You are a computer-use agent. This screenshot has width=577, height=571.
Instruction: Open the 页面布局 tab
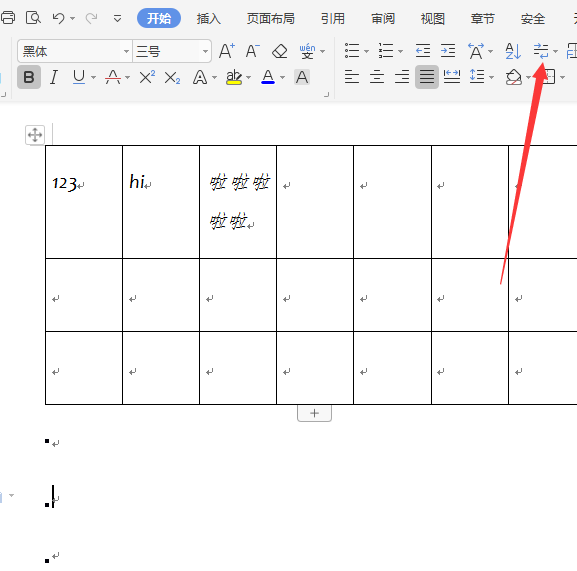[270, 18]
